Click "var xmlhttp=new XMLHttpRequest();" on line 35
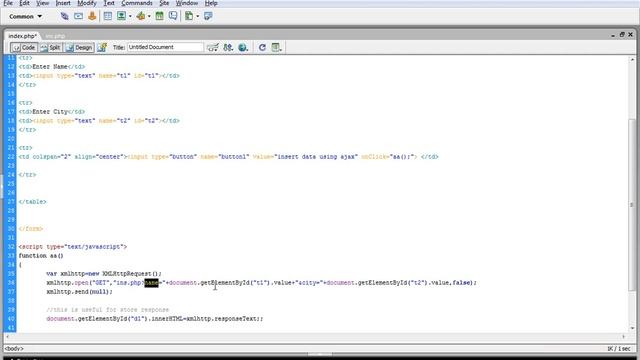 point(104,273)
